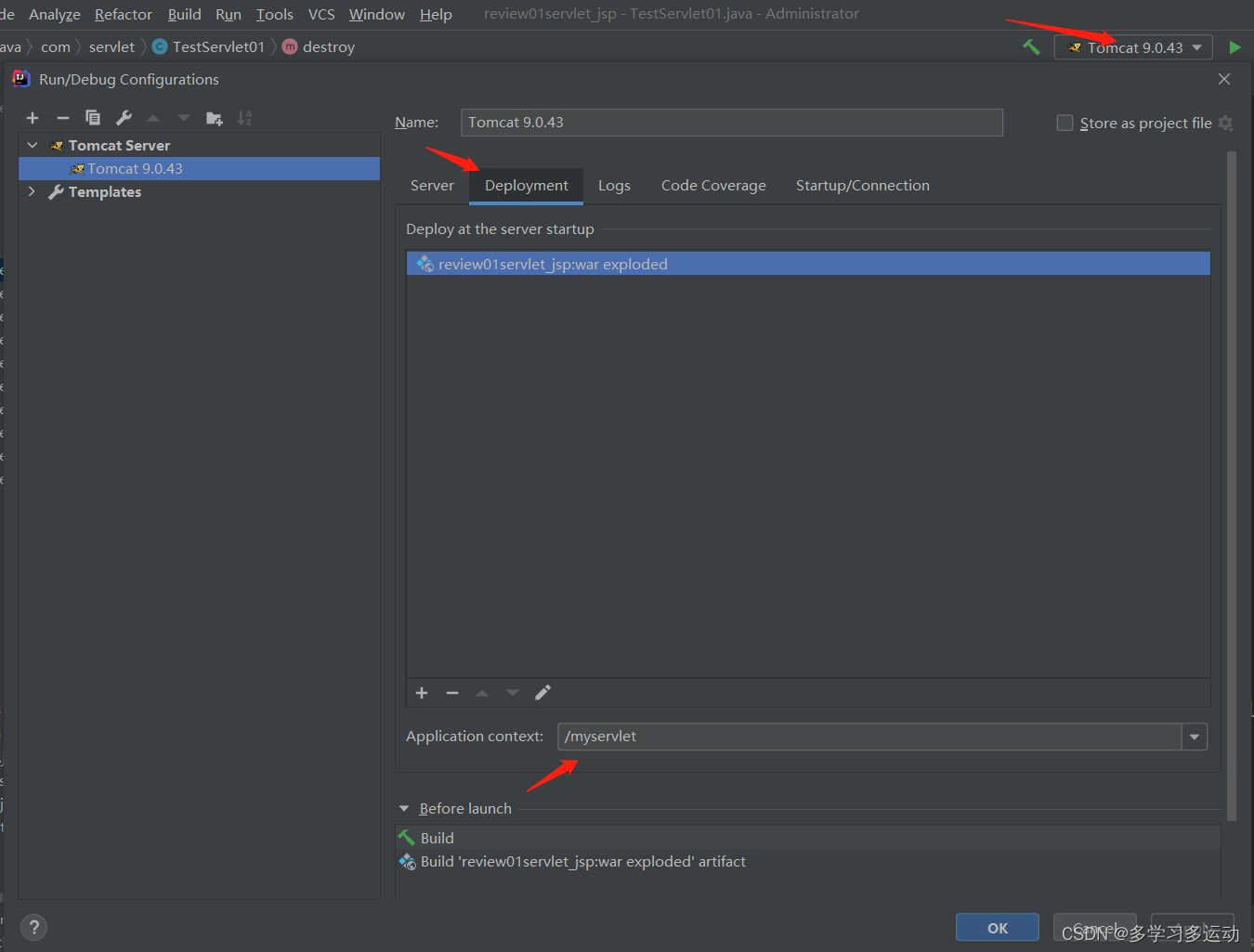This screenshot has width=1254, height=952.
Task: Open the VCS menu
Action: pos(321,14)
